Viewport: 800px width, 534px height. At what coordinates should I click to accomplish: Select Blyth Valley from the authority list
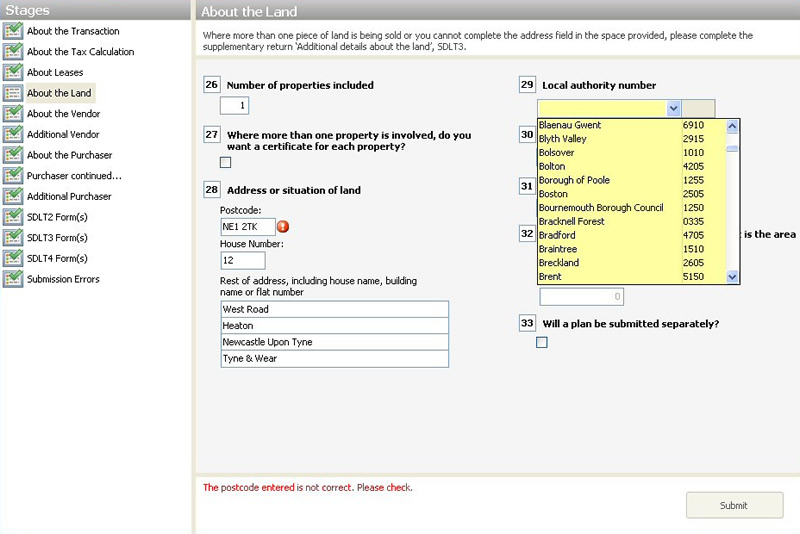tap(632, 139)
